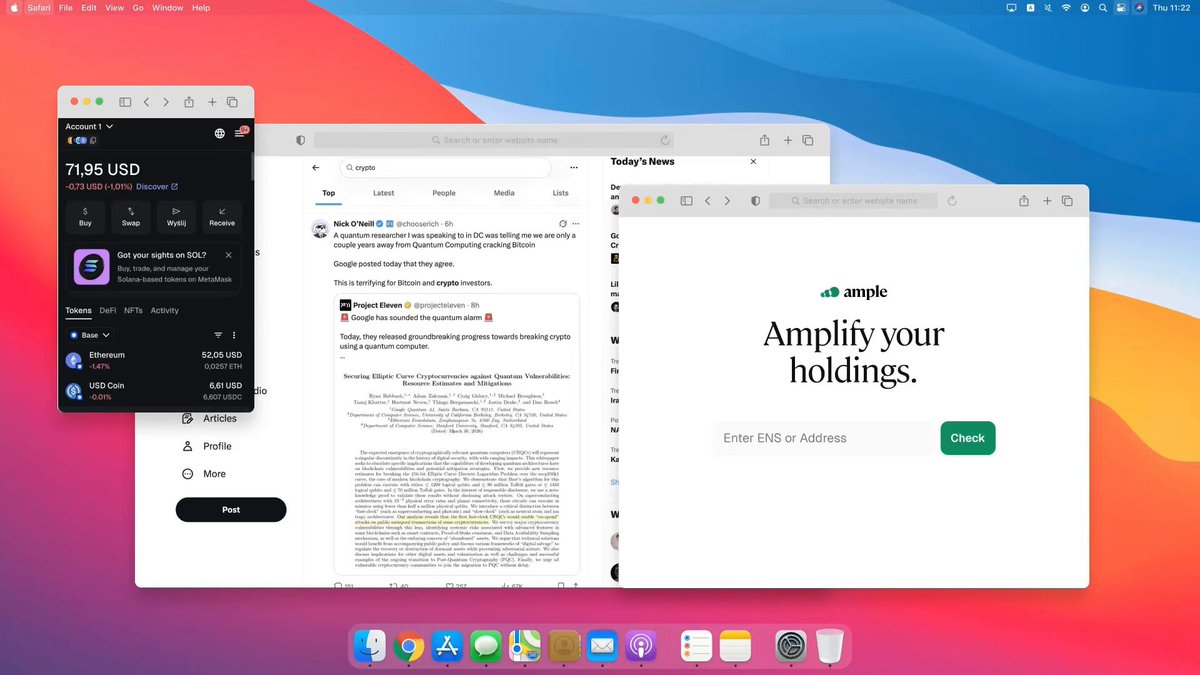This screenshot has width=1200, height=675.
Task: Toggle the sidebar in the Ample Safari window
Action: (686, 201)
